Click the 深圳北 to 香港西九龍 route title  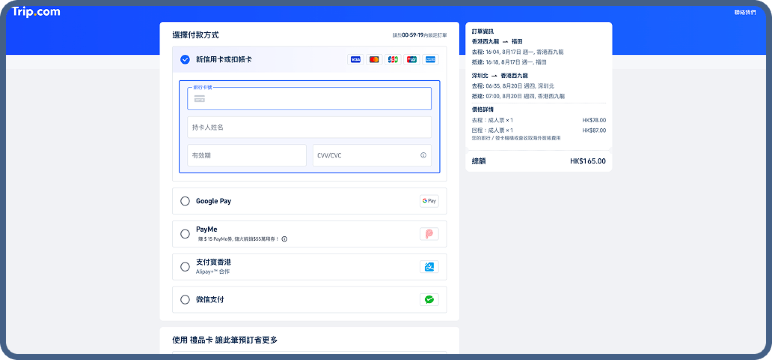tap(500, 76)
